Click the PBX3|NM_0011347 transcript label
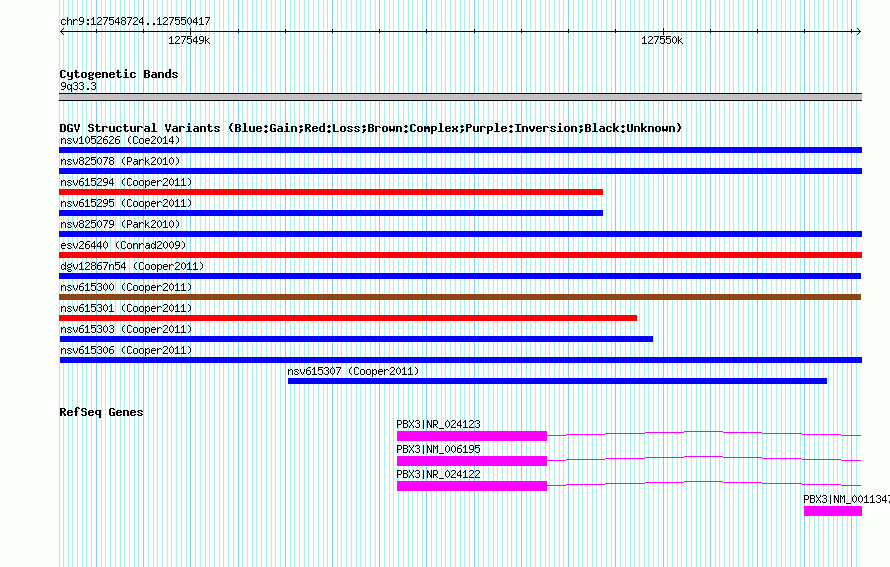 (846, 499)
